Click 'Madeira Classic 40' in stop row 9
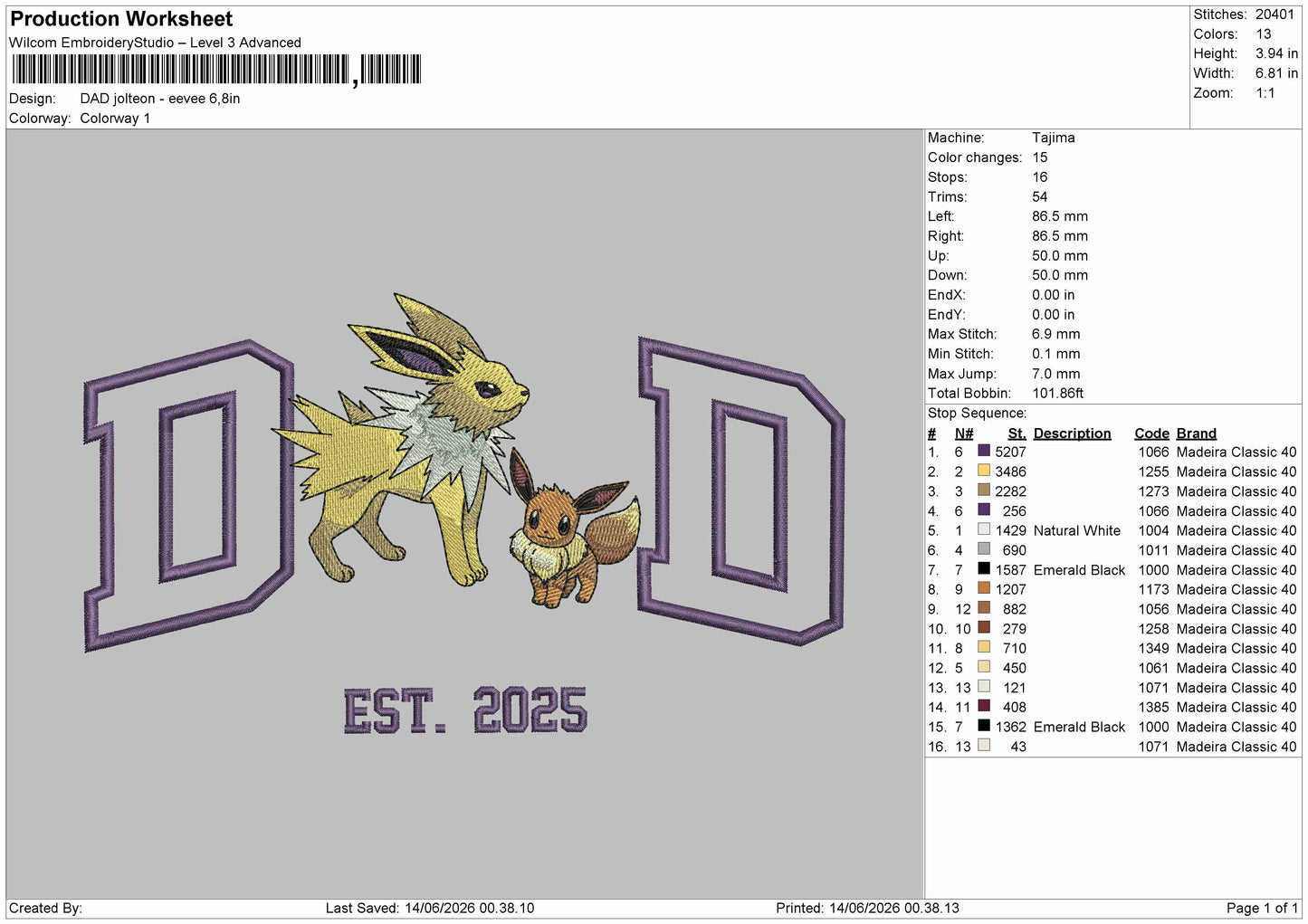 [x=1236, y=609]
